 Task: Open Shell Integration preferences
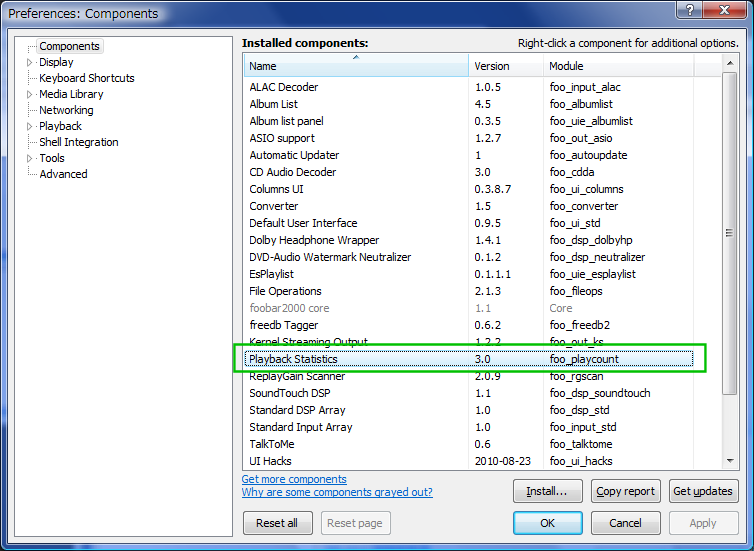pos(79,142)
